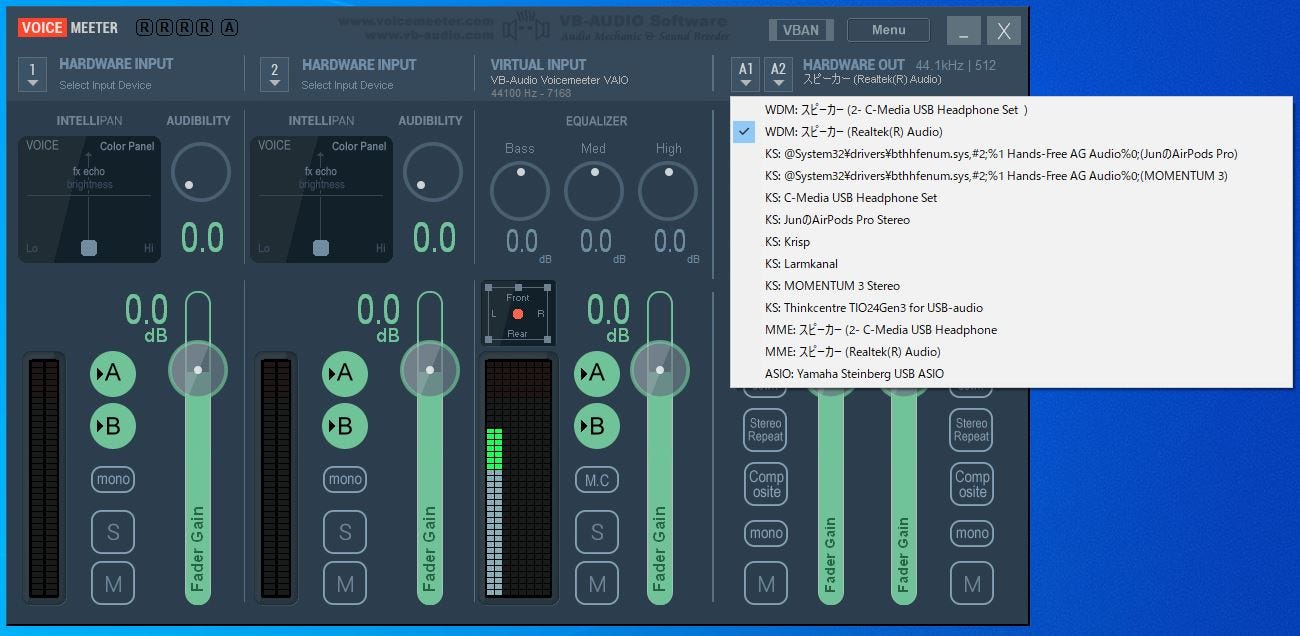This screenshot has height=636, width=1300.
Task: Select MME C-Media USB Headphone speaker
Action: pyautogui.click(x=1011, y=330)
